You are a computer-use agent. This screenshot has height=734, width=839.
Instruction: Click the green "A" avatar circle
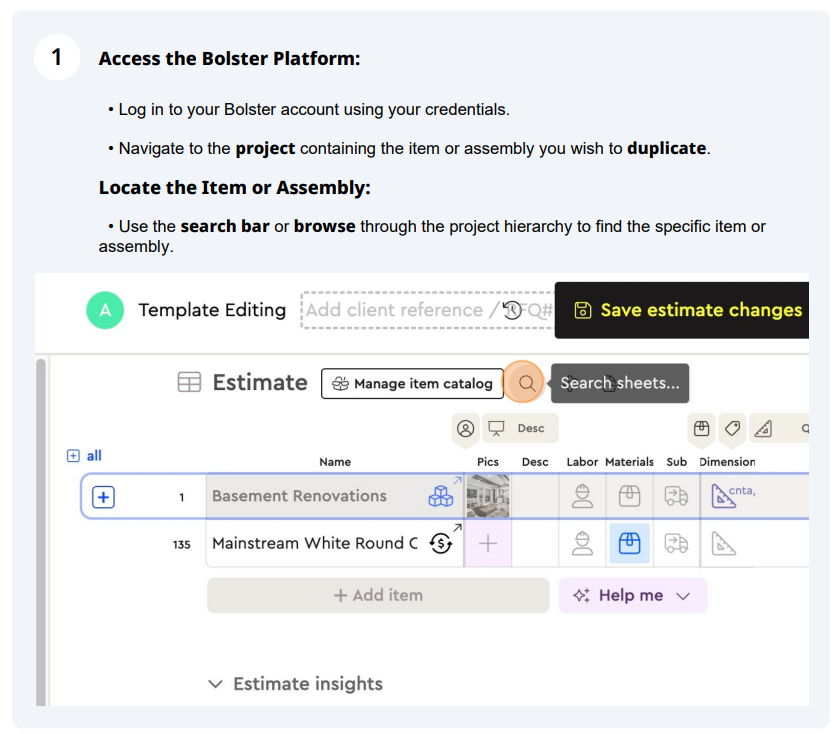[105, 310]
